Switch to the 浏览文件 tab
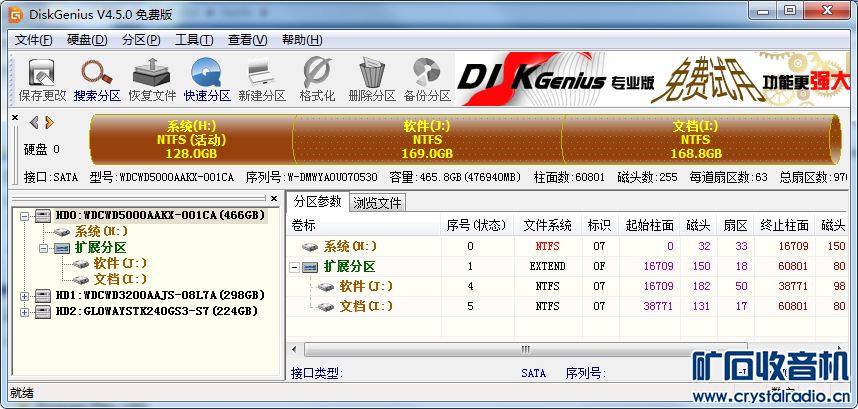Screen dimensions: 858x409 377,203
